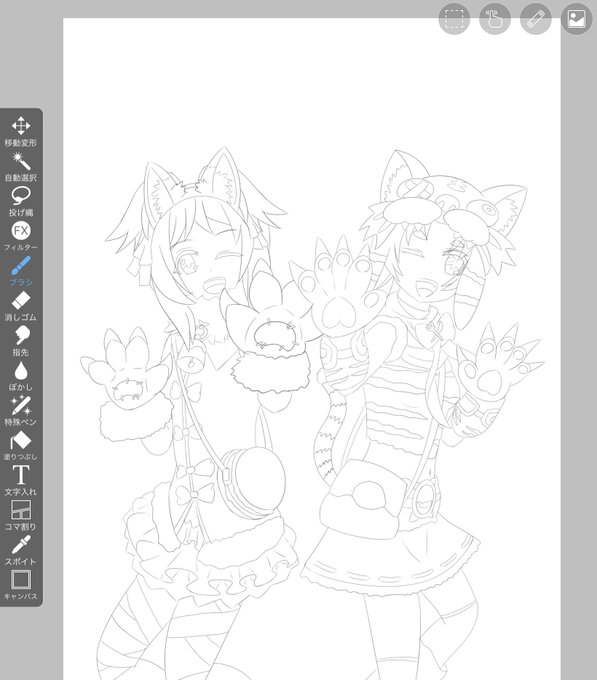This screenshot has width=597, height=680.
Task: Select the ブラシ brush tool
Action: pyautogui.click(x=21, y=271)
